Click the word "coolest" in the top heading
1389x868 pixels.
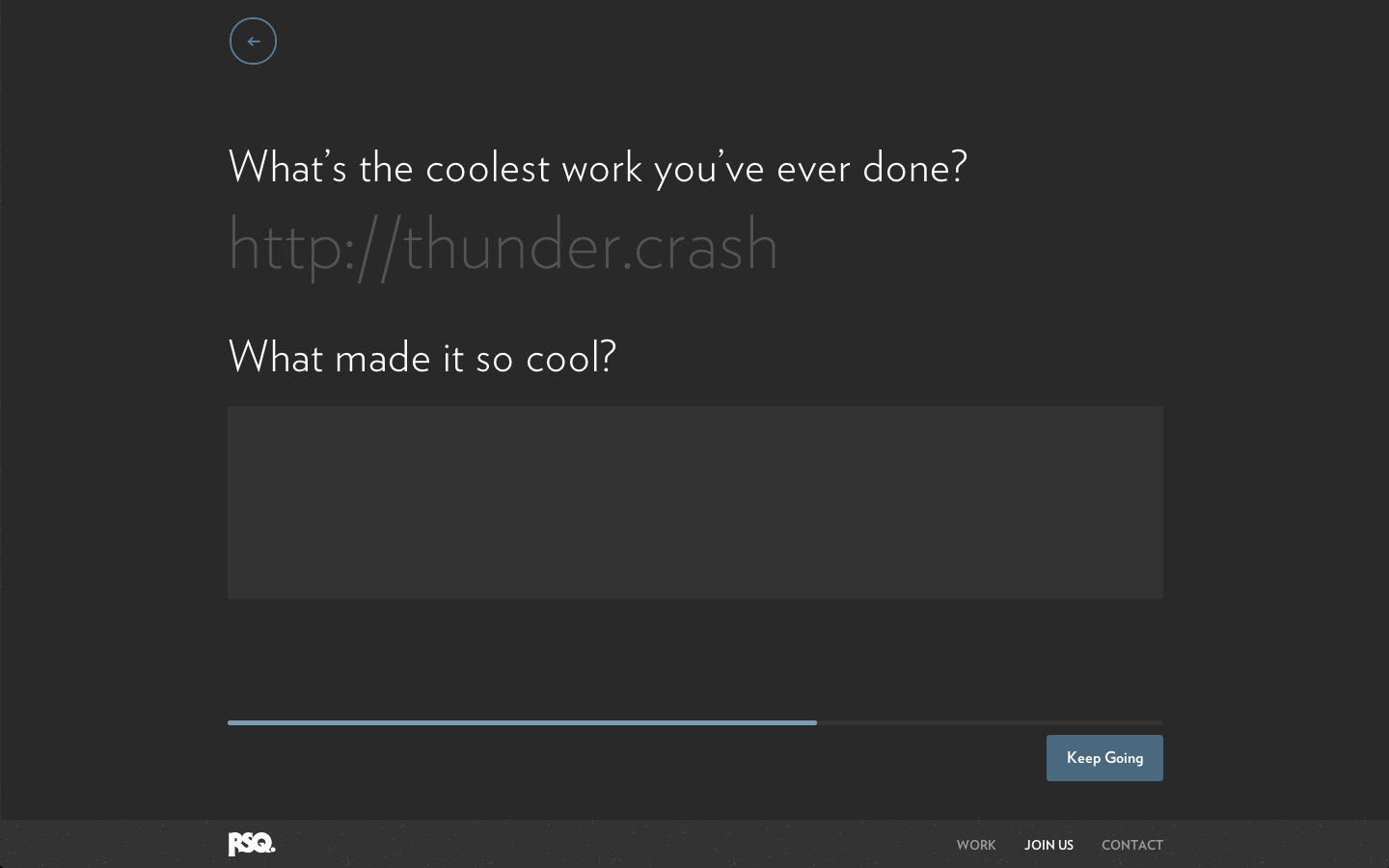487,168
